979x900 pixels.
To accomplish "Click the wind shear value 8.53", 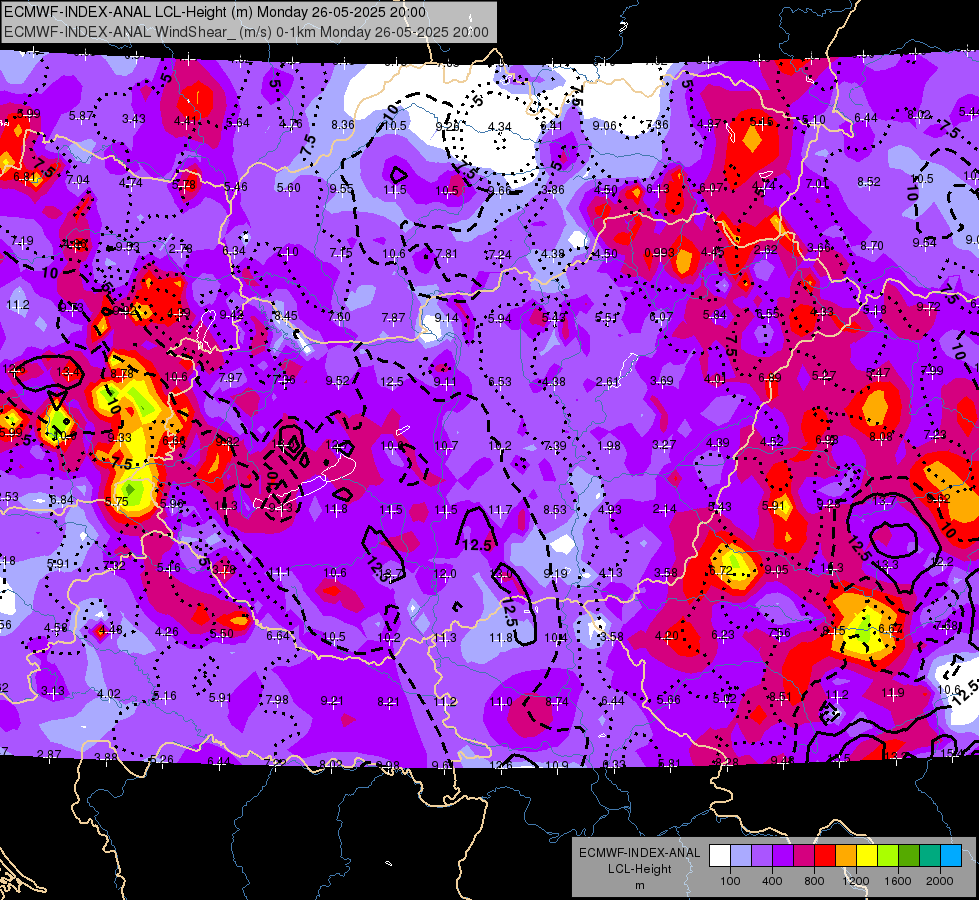I will coord(554,510).
